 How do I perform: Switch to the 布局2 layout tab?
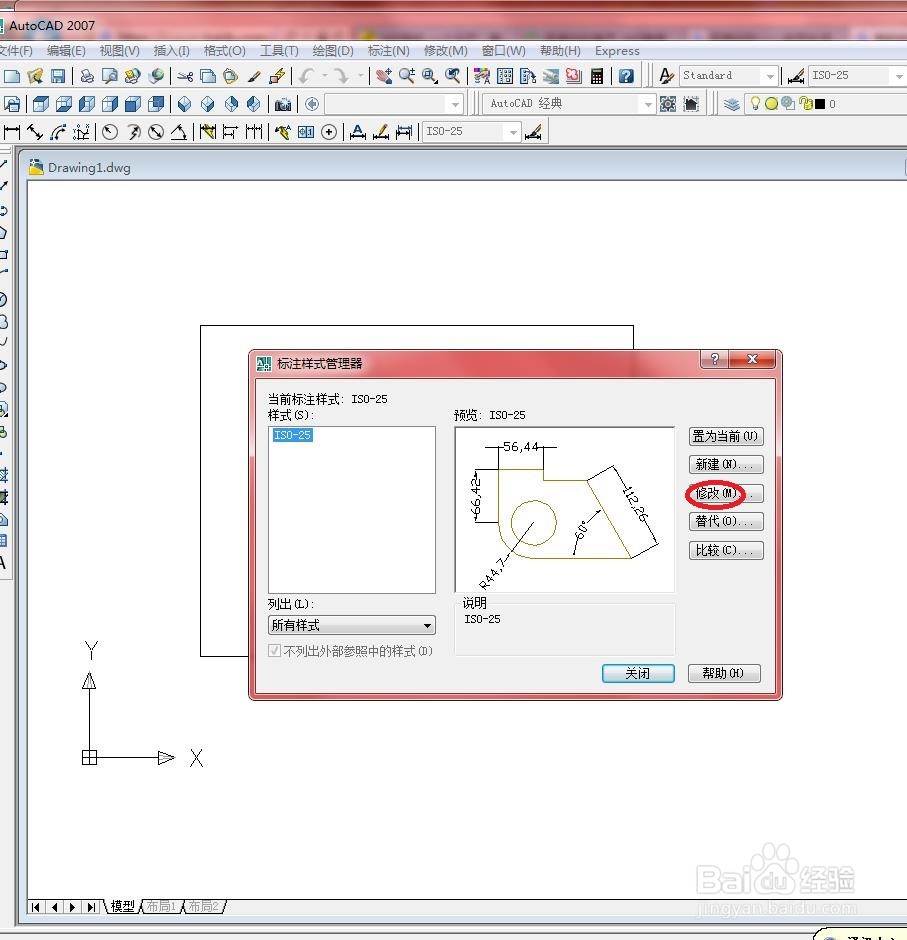pos(203,906)
